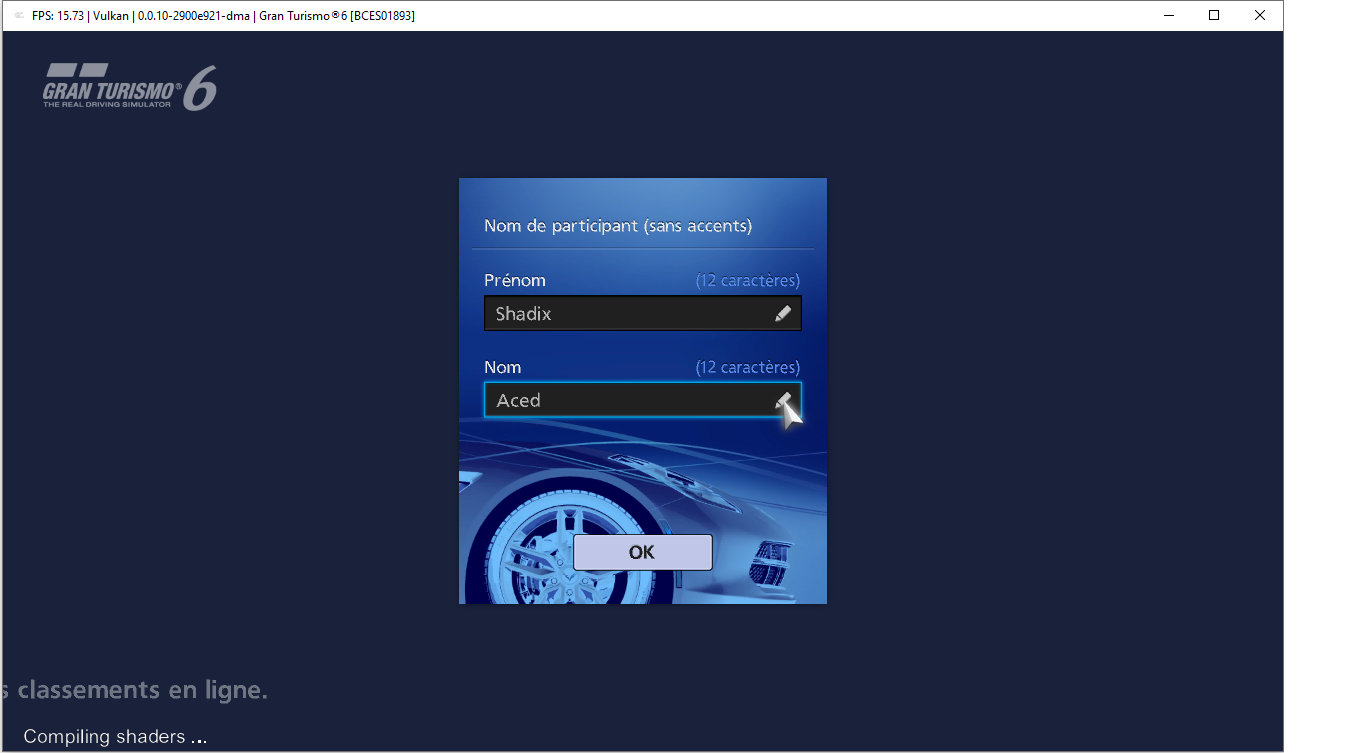This screenshot has width=1353, height=753.
Task: Click the pencil icon in Prénom field
Action: coord(783,314)
